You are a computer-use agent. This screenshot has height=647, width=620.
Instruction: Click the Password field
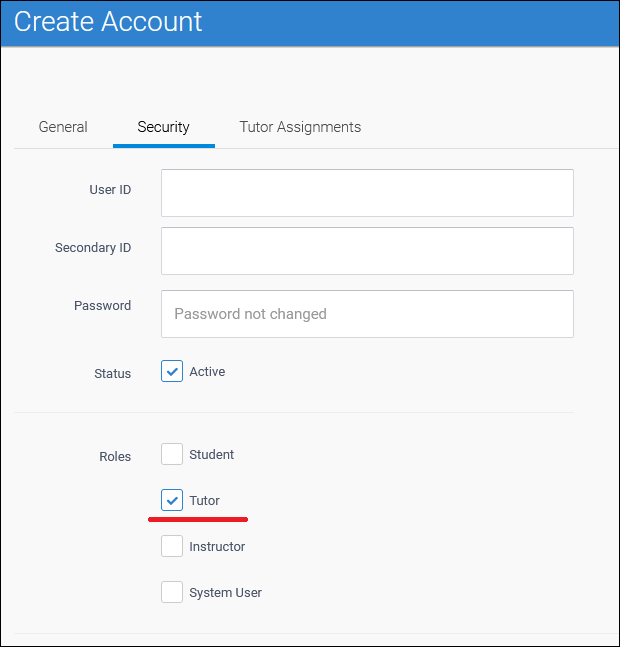(x=367, y=314)
